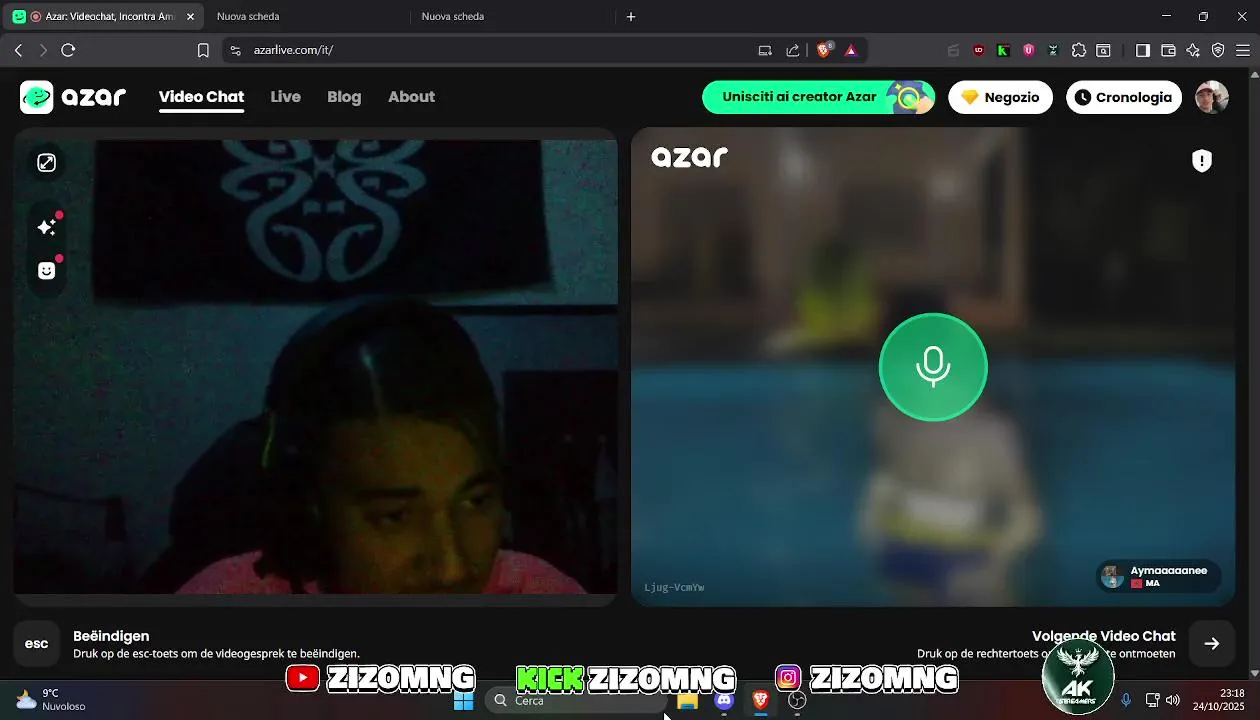
Task: Open the pink shield extension
Action: click(1029, 50)
